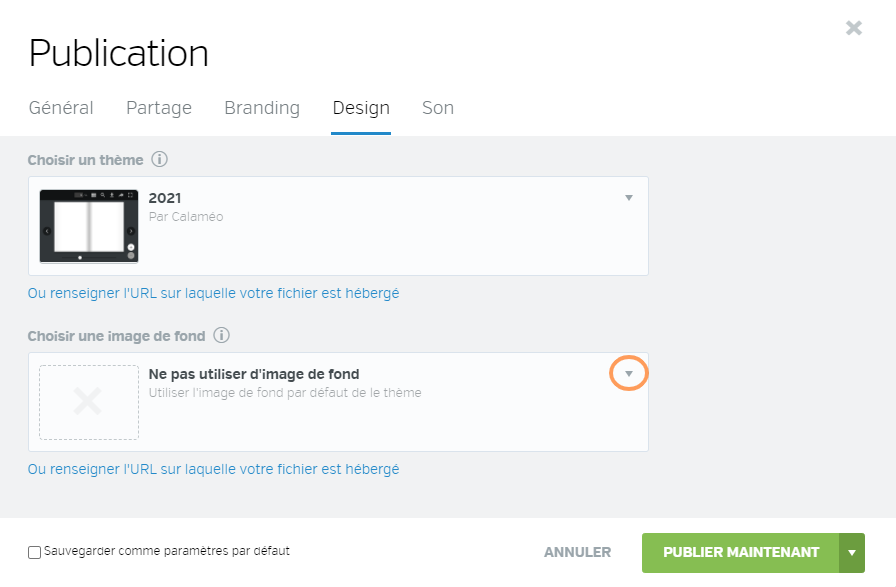896x587 pixels.
Task: Select the 2021 theme preview thumbnail
Action: point(89,226)
